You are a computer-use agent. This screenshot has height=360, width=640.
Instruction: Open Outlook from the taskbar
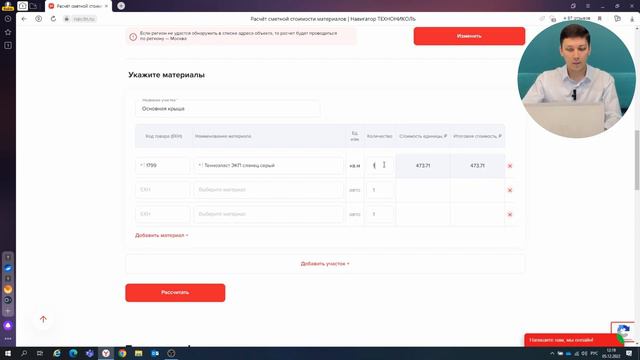pyautogui.click(x=155, y=353)
